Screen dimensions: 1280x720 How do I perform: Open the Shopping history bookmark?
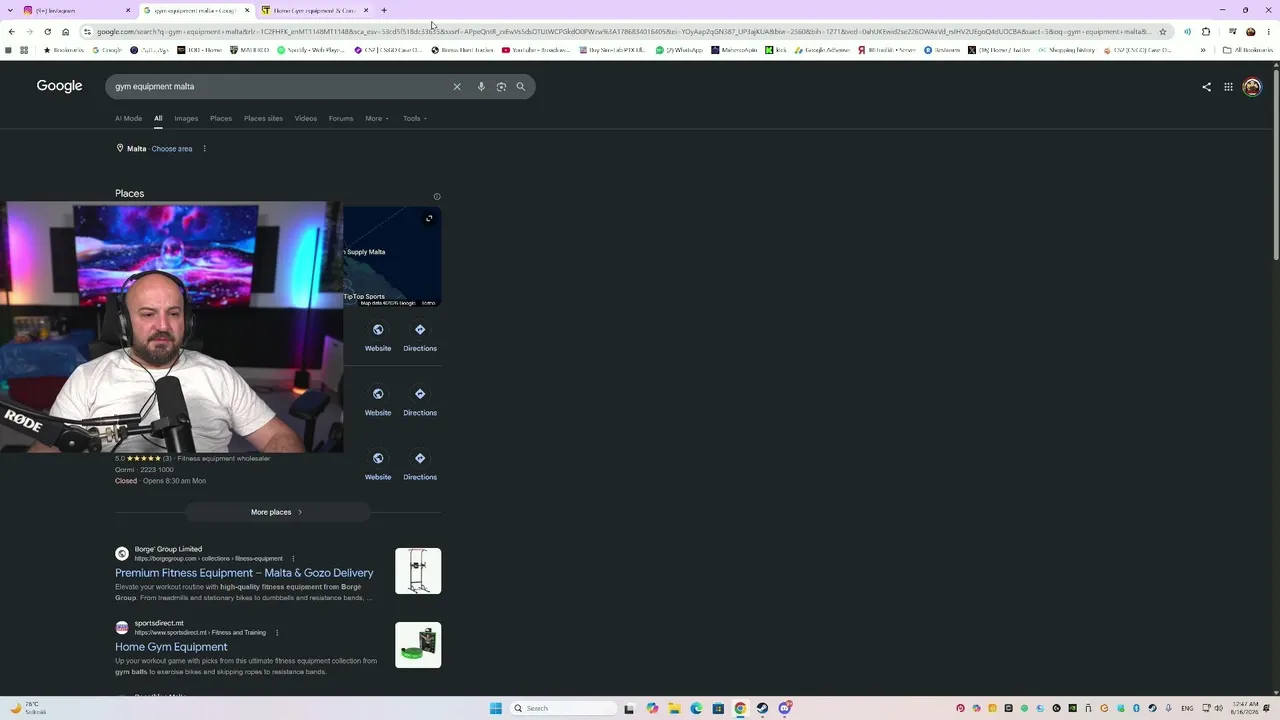click(x=1067, y=50)
